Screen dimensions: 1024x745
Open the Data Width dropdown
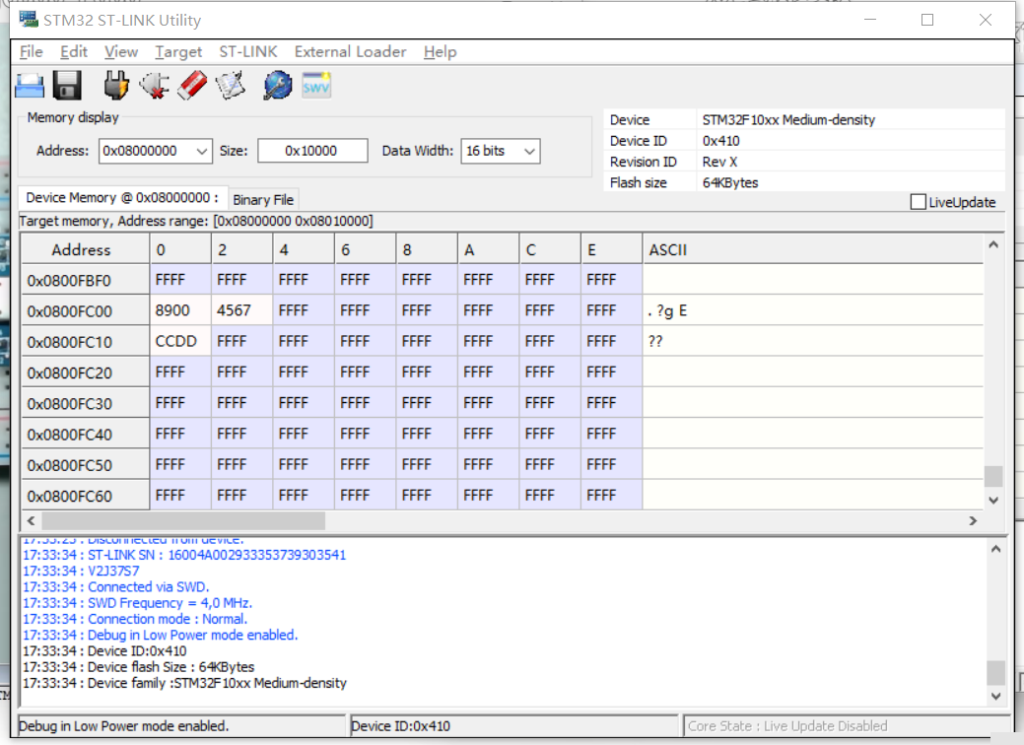coord(530,151)
